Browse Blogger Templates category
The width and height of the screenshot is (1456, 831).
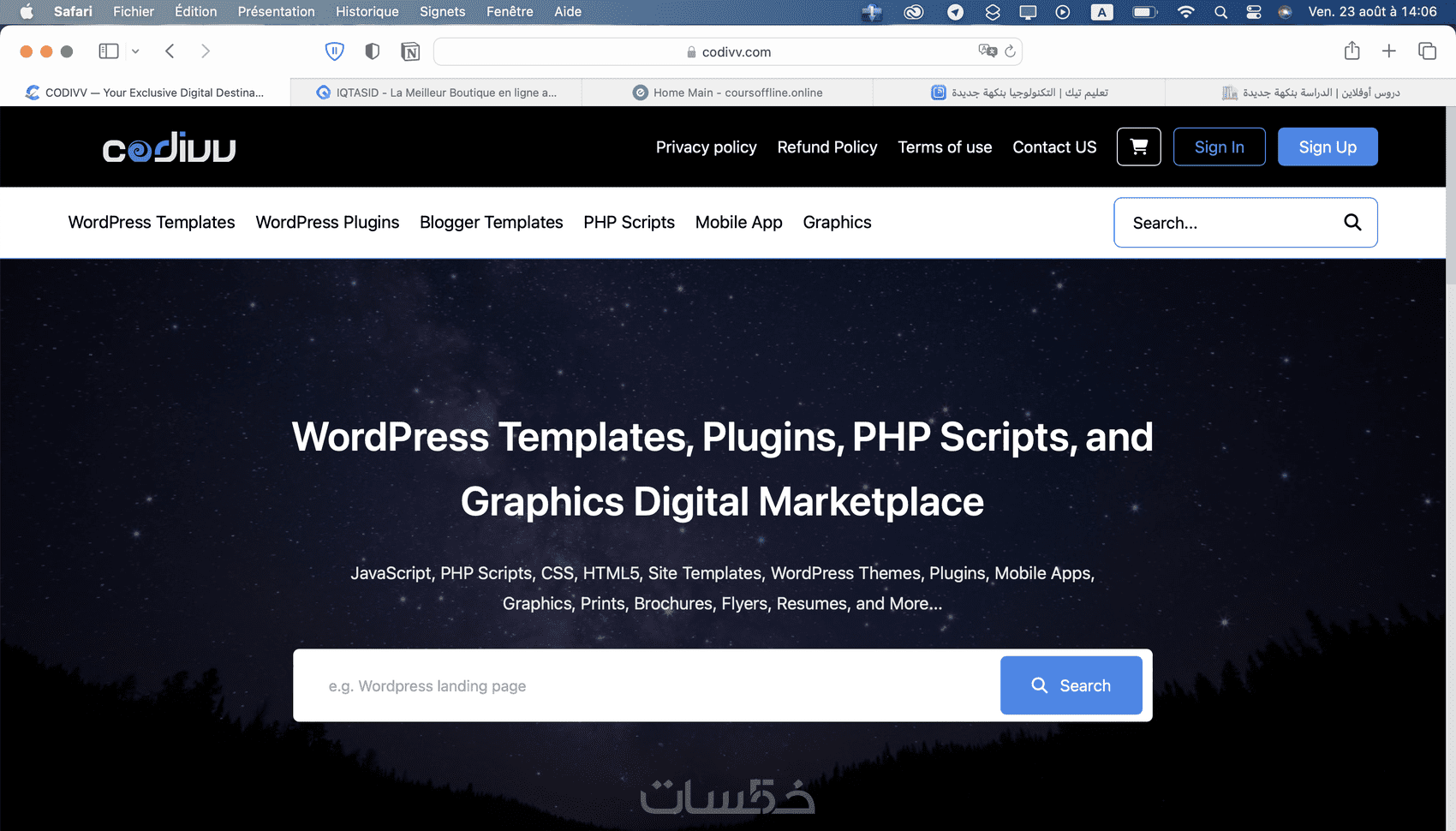[x=492, y=223]
